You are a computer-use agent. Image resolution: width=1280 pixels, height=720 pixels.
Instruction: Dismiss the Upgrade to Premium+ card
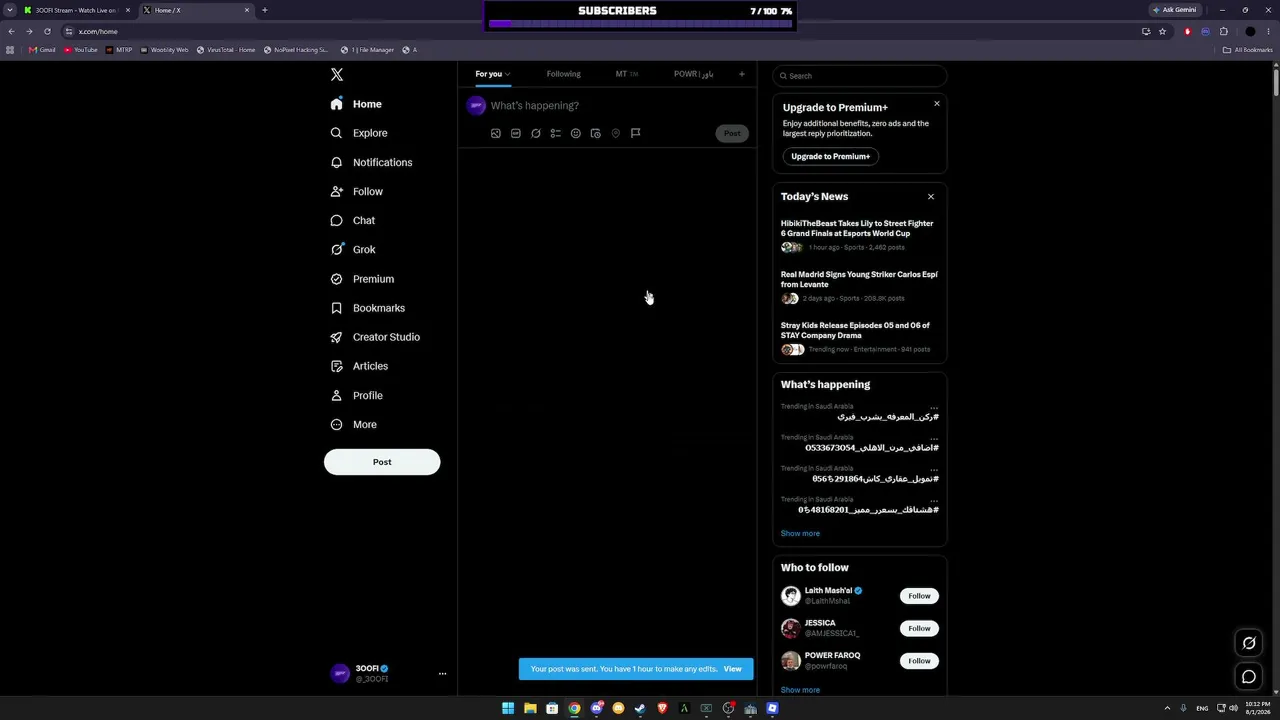(x=937, y=104)
